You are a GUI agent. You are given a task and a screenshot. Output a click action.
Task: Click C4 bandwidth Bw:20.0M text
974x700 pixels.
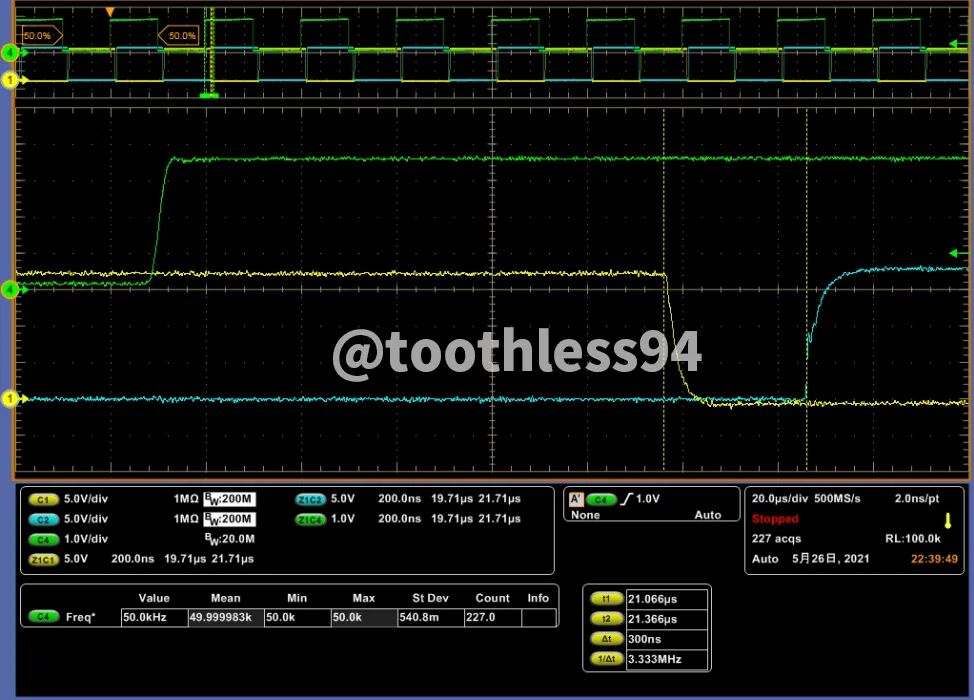tap(229, 539)
